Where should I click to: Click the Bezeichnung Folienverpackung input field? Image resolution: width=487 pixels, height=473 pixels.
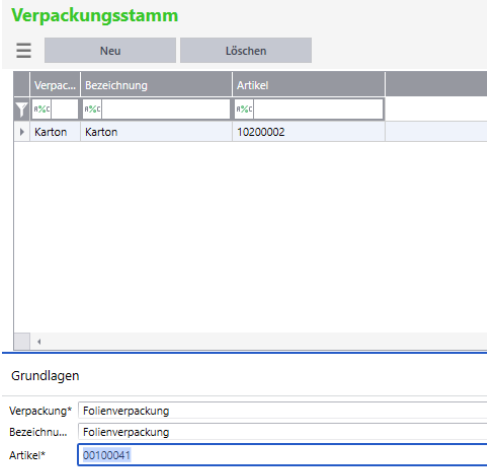coord(283,432)
